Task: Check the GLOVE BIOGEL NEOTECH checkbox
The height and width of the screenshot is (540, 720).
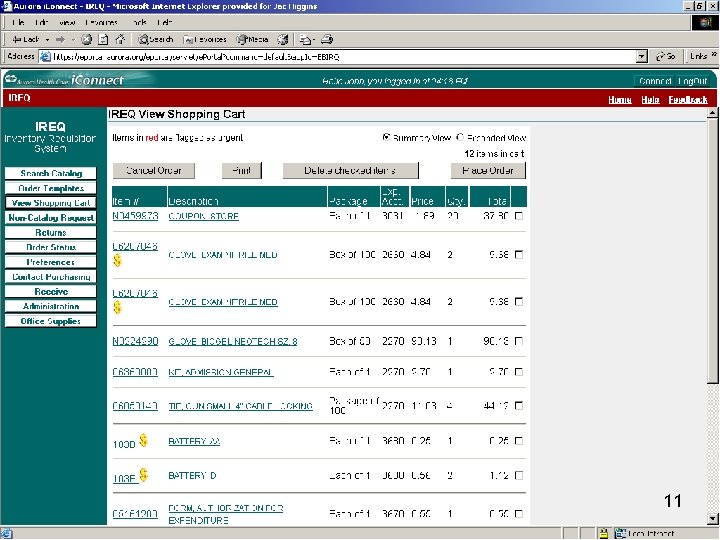Action: coord(519,341)
